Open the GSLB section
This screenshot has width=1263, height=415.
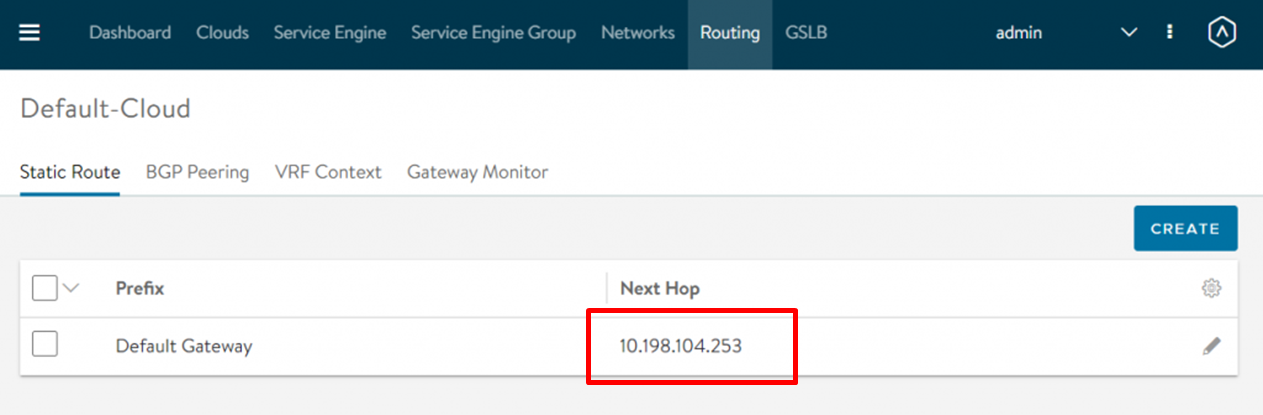[806, 33]
